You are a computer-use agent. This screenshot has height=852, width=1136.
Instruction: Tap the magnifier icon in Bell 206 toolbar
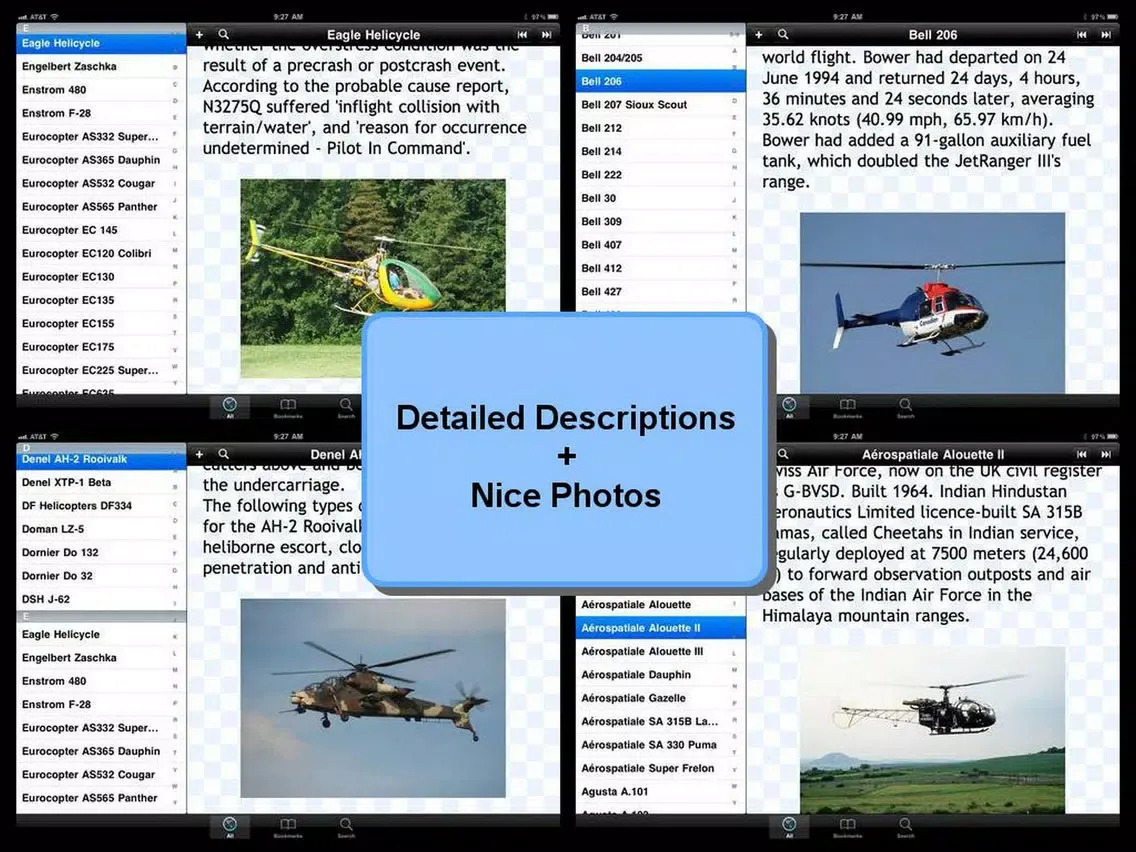783,34
